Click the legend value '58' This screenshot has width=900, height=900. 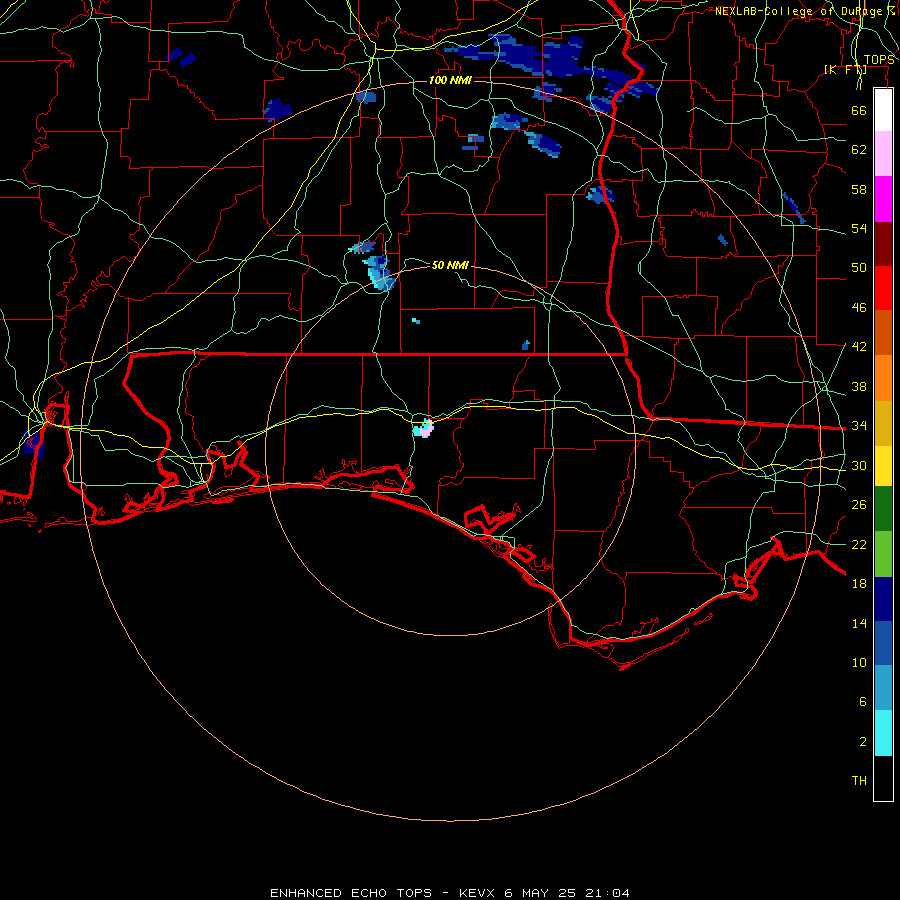[x=859, y=189]
